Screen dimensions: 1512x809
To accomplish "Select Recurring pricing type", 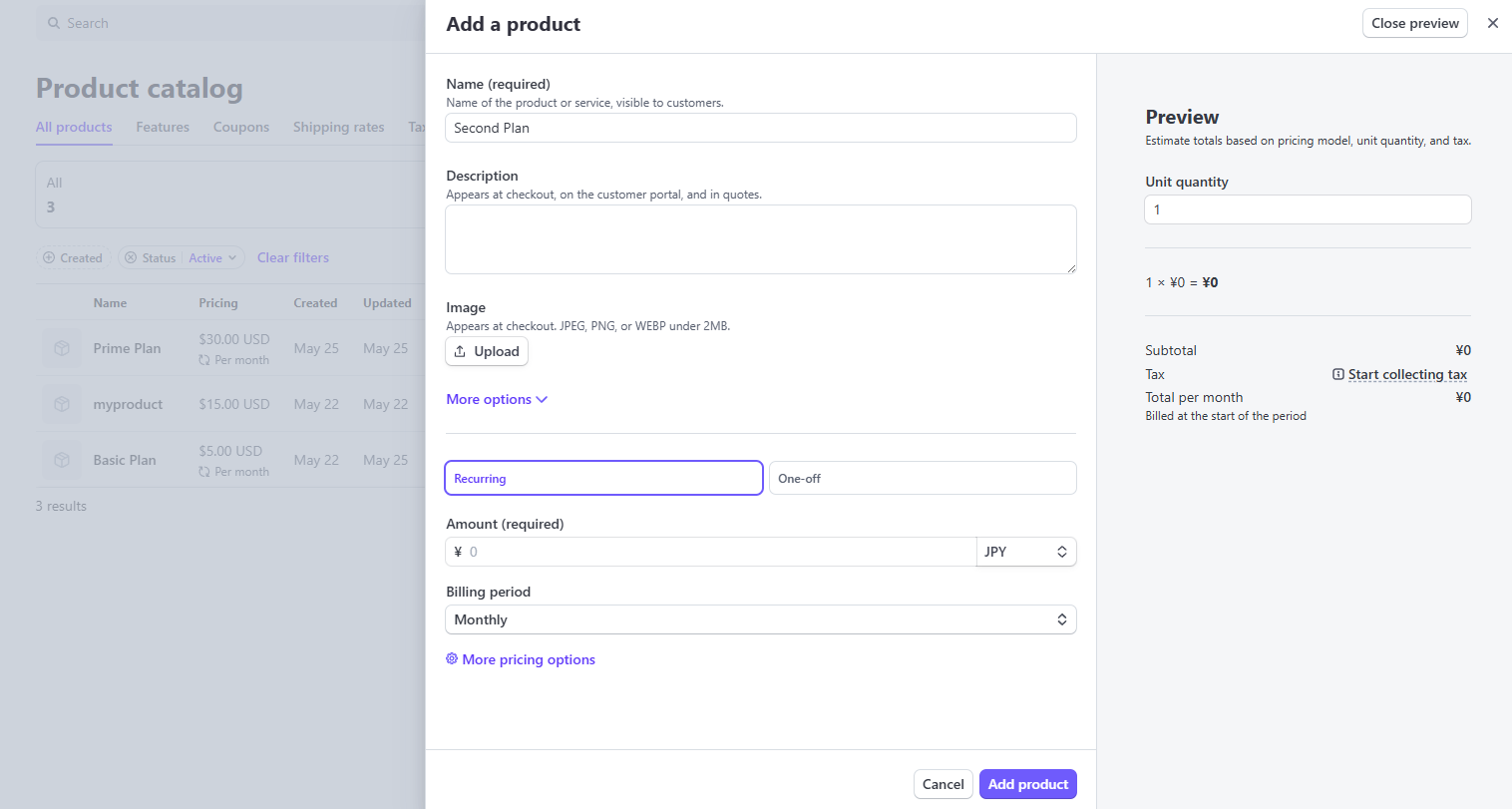I will click(603, 478).
